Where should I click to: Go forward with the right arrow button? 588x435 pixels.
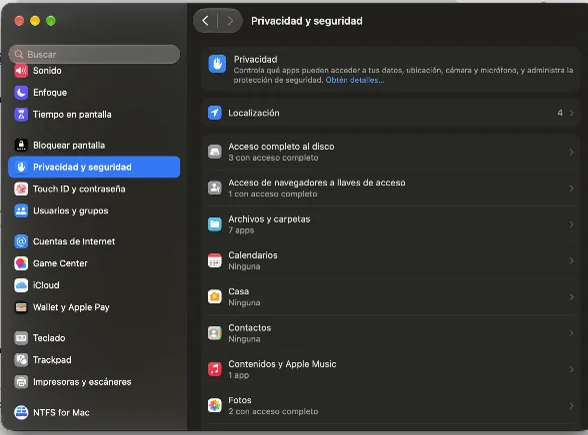[230, 21]
